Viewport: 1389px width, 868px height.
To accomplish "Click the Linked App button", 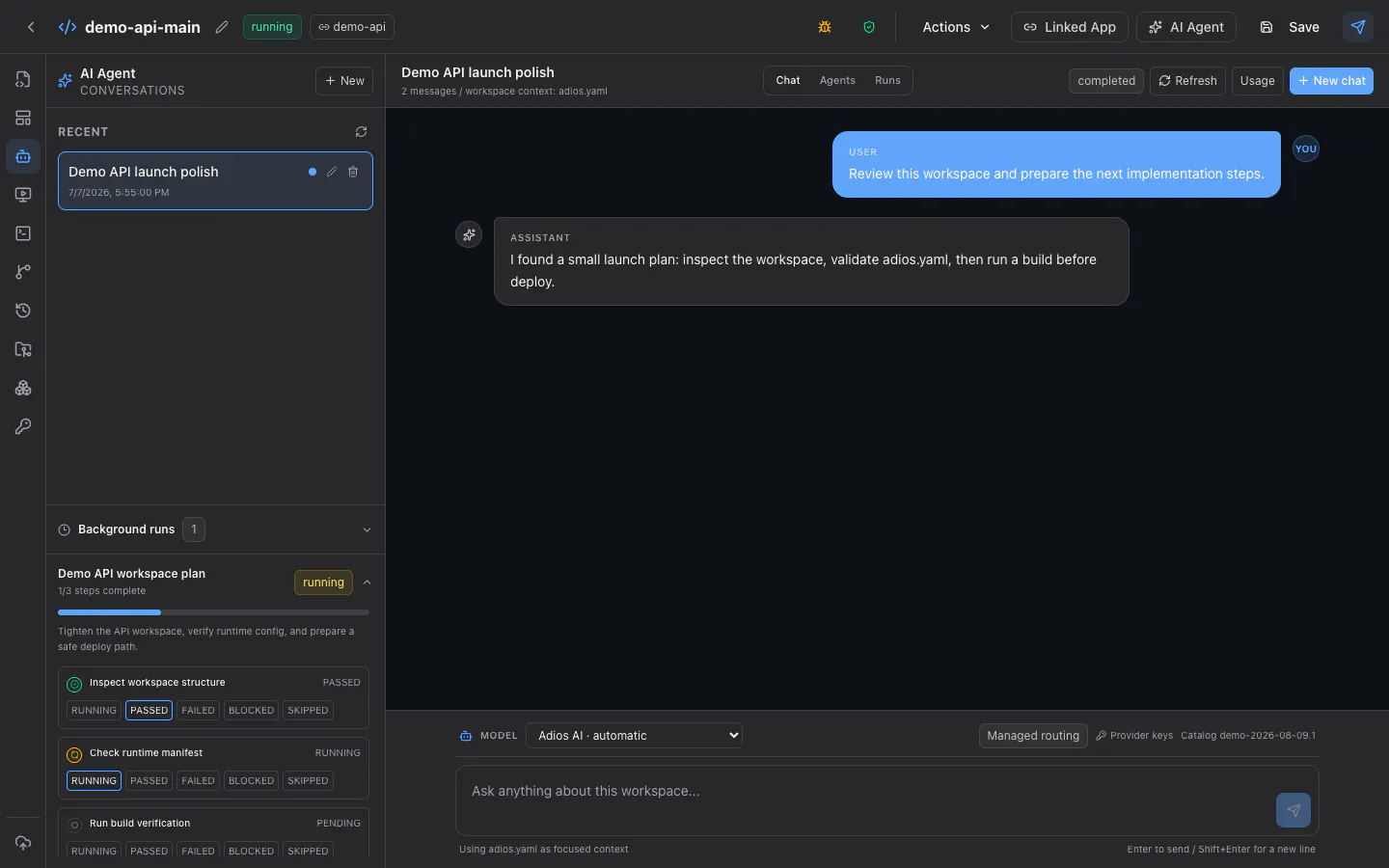I will pos(1069,27).
